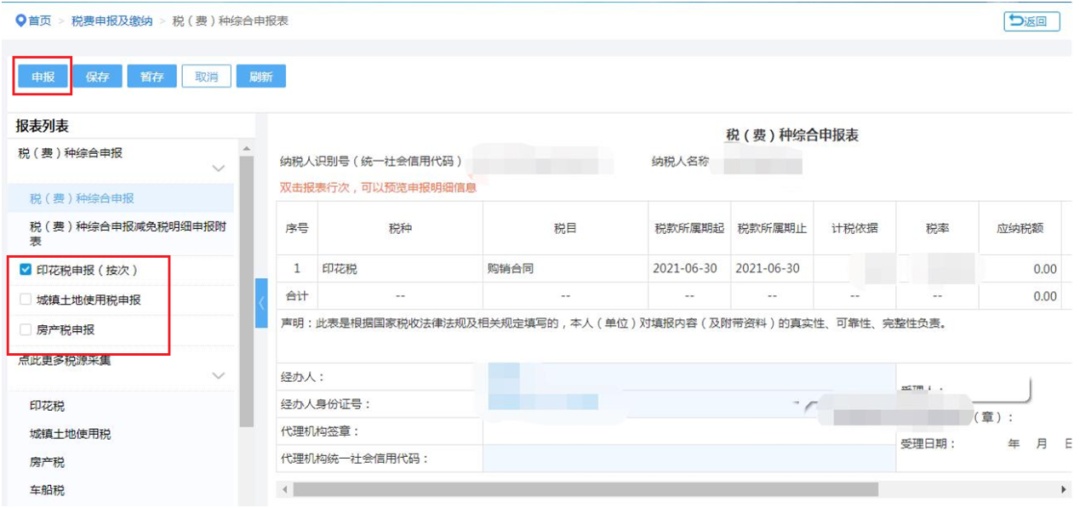
Task: Collapse the left panel using the blue arrow handle
Action: 262,302
